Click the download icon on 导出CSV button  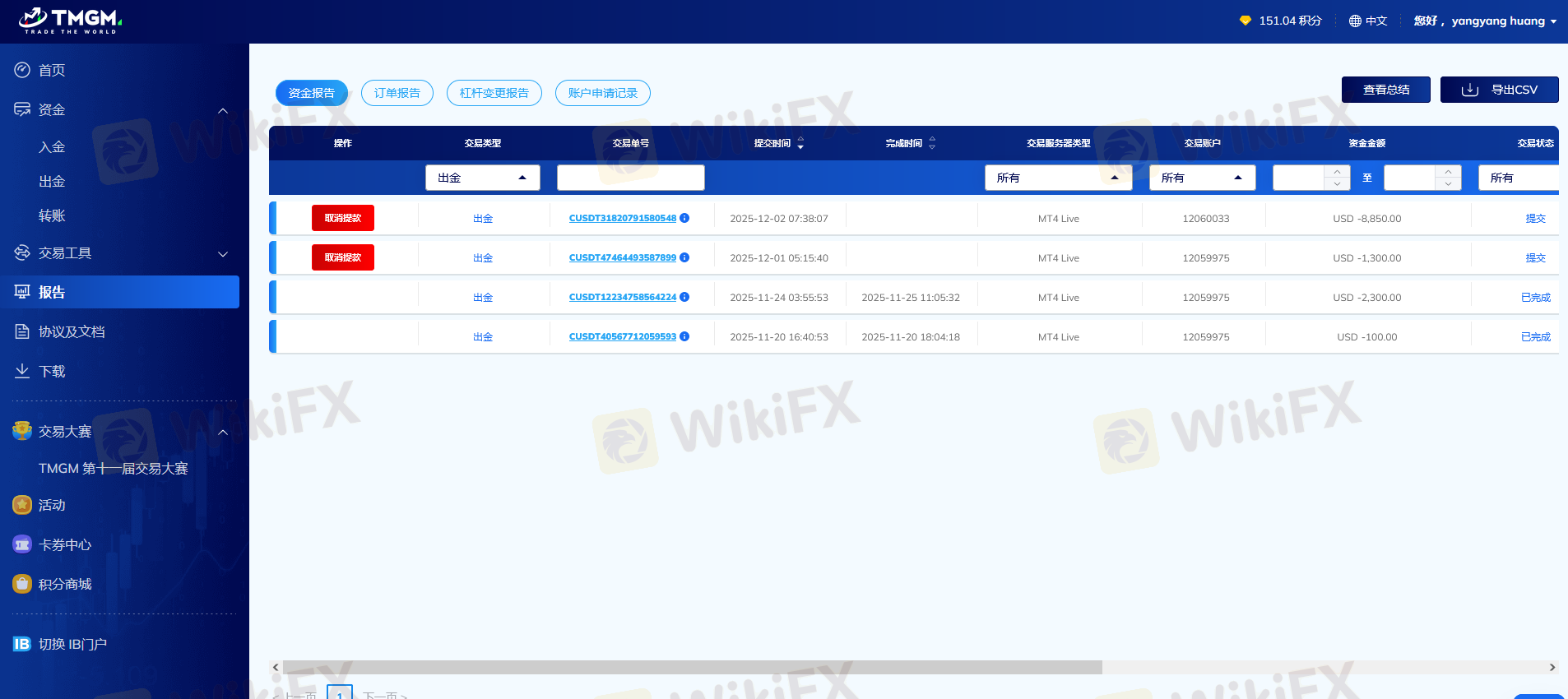(1470, 90)
